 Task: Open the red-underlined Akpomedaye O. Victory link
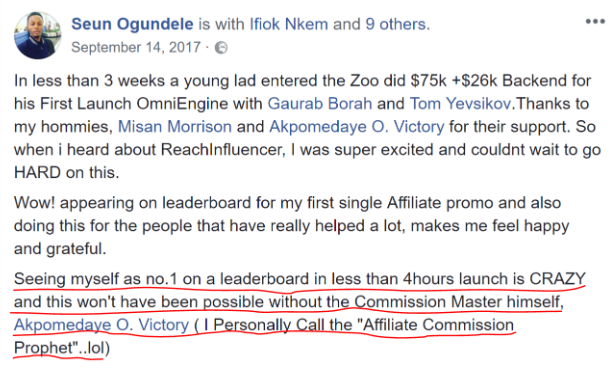102,325
